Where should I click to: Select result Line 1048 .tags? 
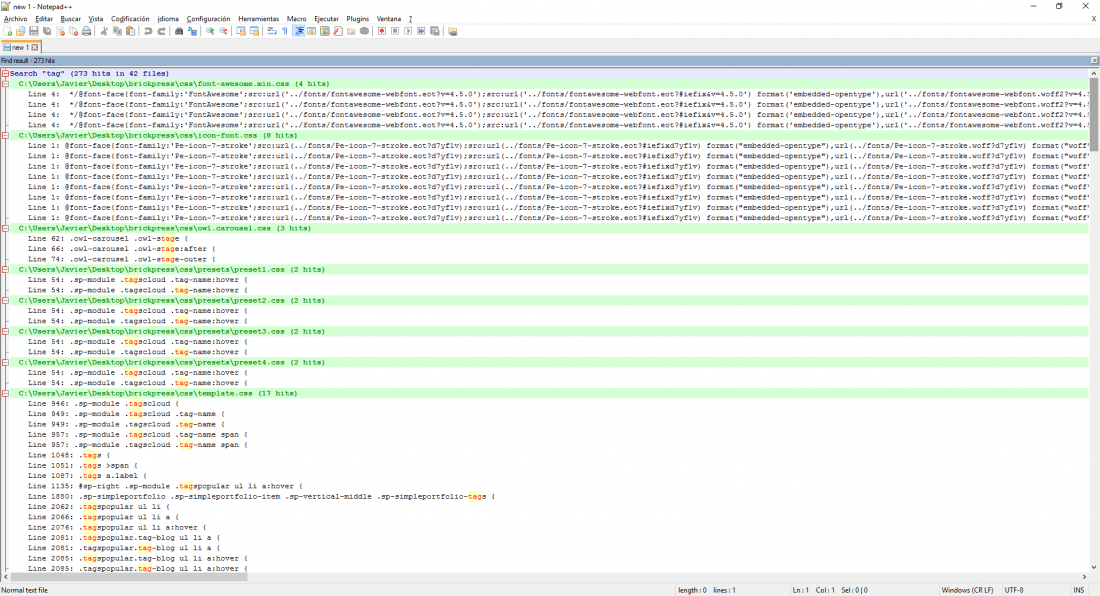[69, 455]
